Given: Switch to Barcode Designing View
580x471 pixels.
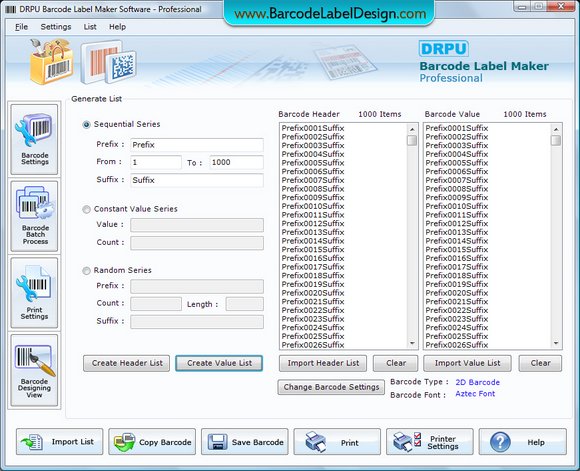Looking at the screenshot, I should pyautogui.click(x=34, y=370).
